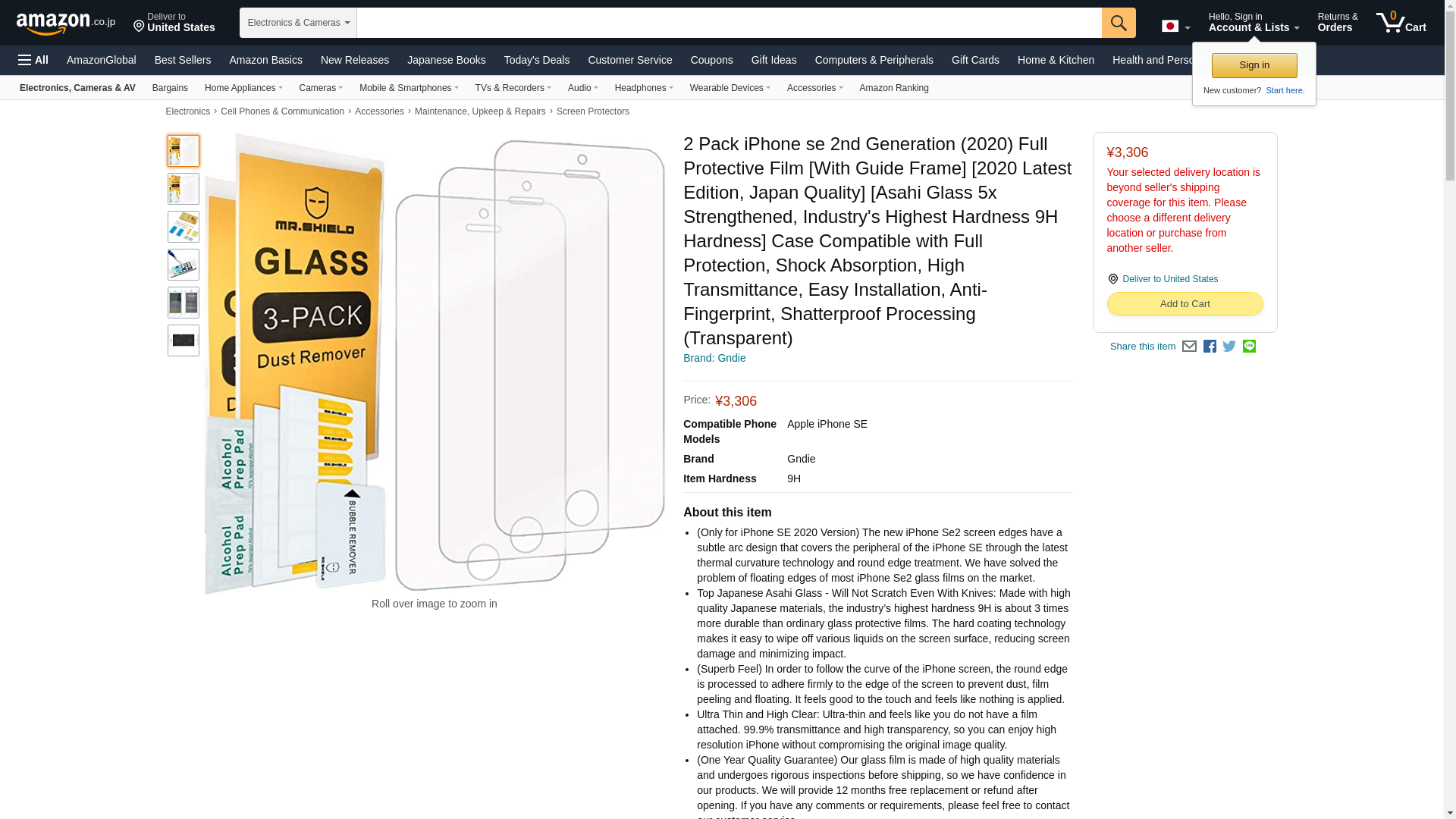Open the Best Sellers nav item
The width and height of the screenshot is (1456, 819).
(x=183, y=60)
